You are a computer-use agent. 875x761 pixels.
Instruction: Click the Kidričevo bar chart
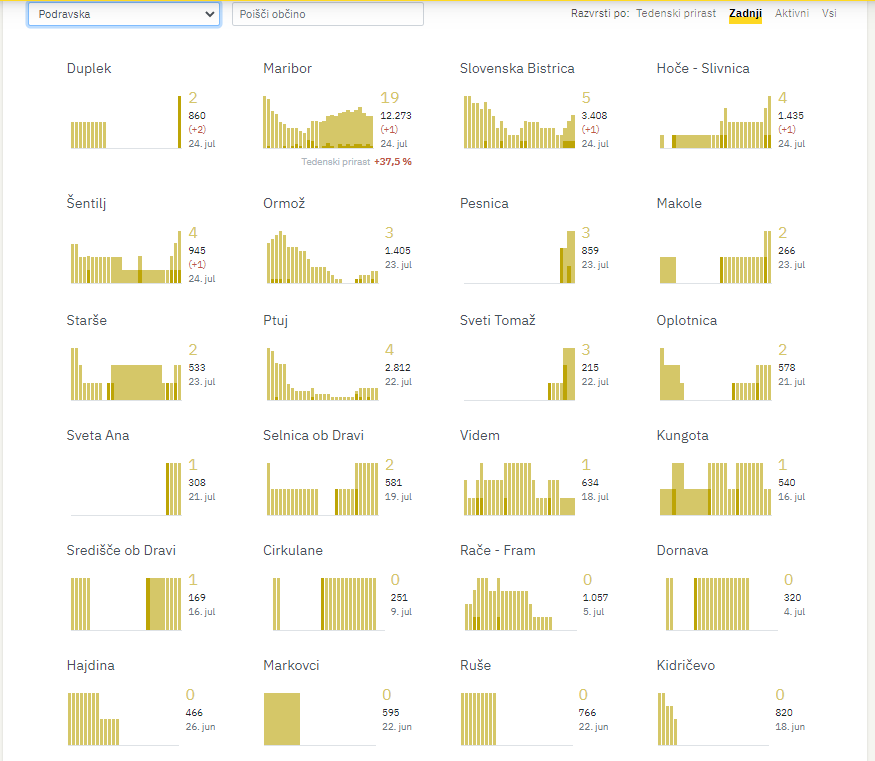coord(713,719)
